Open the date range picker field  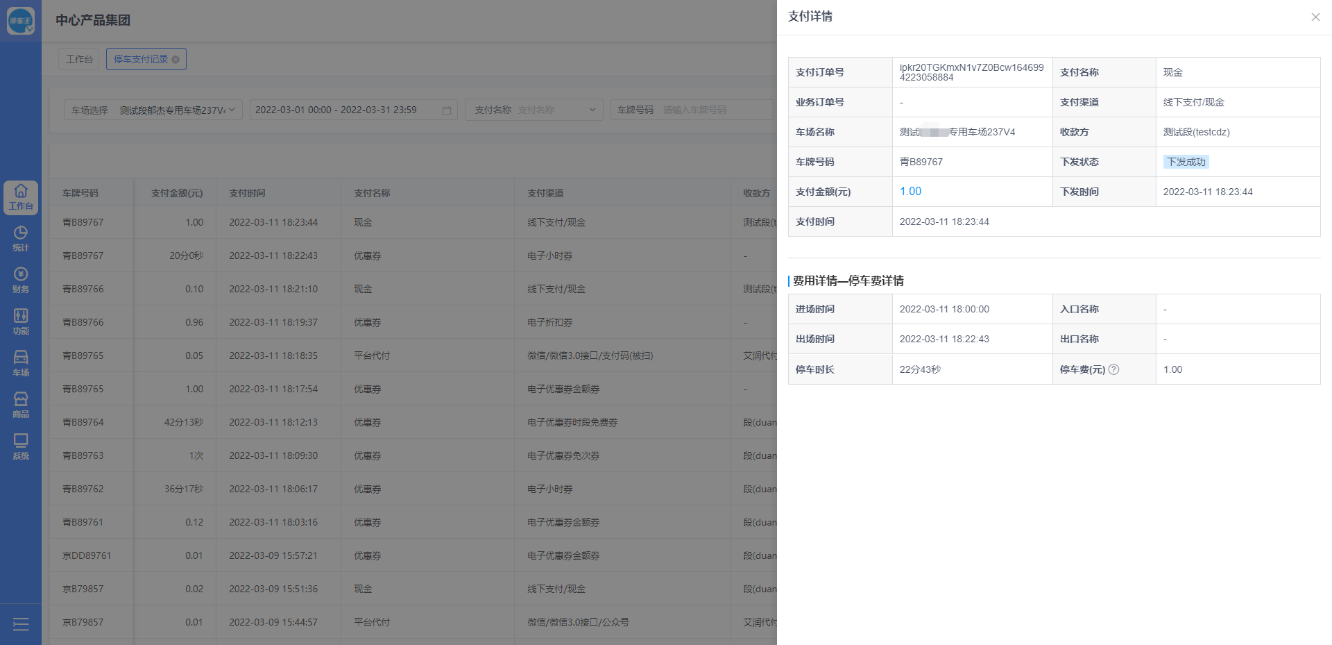(353, 110)
